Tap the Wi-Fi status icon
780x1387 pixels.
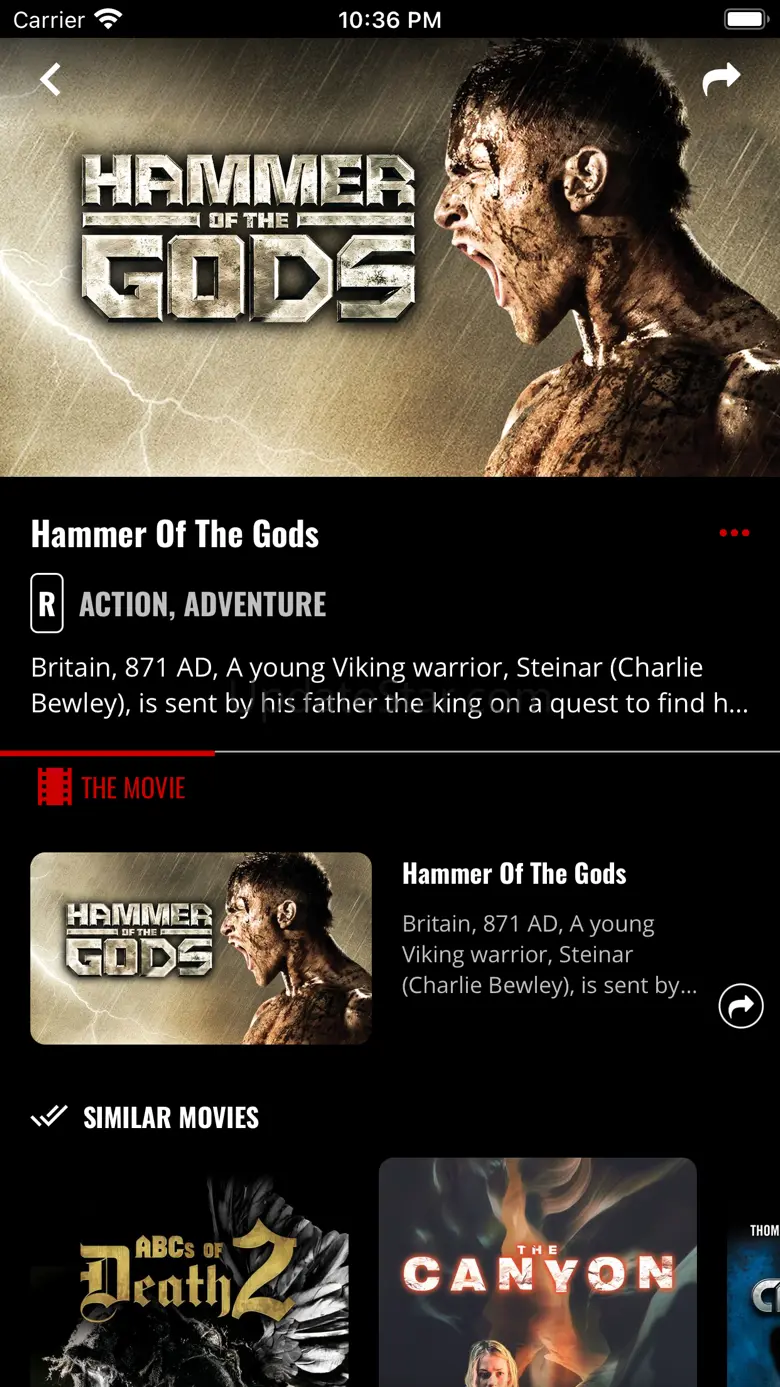click(108, 19)
